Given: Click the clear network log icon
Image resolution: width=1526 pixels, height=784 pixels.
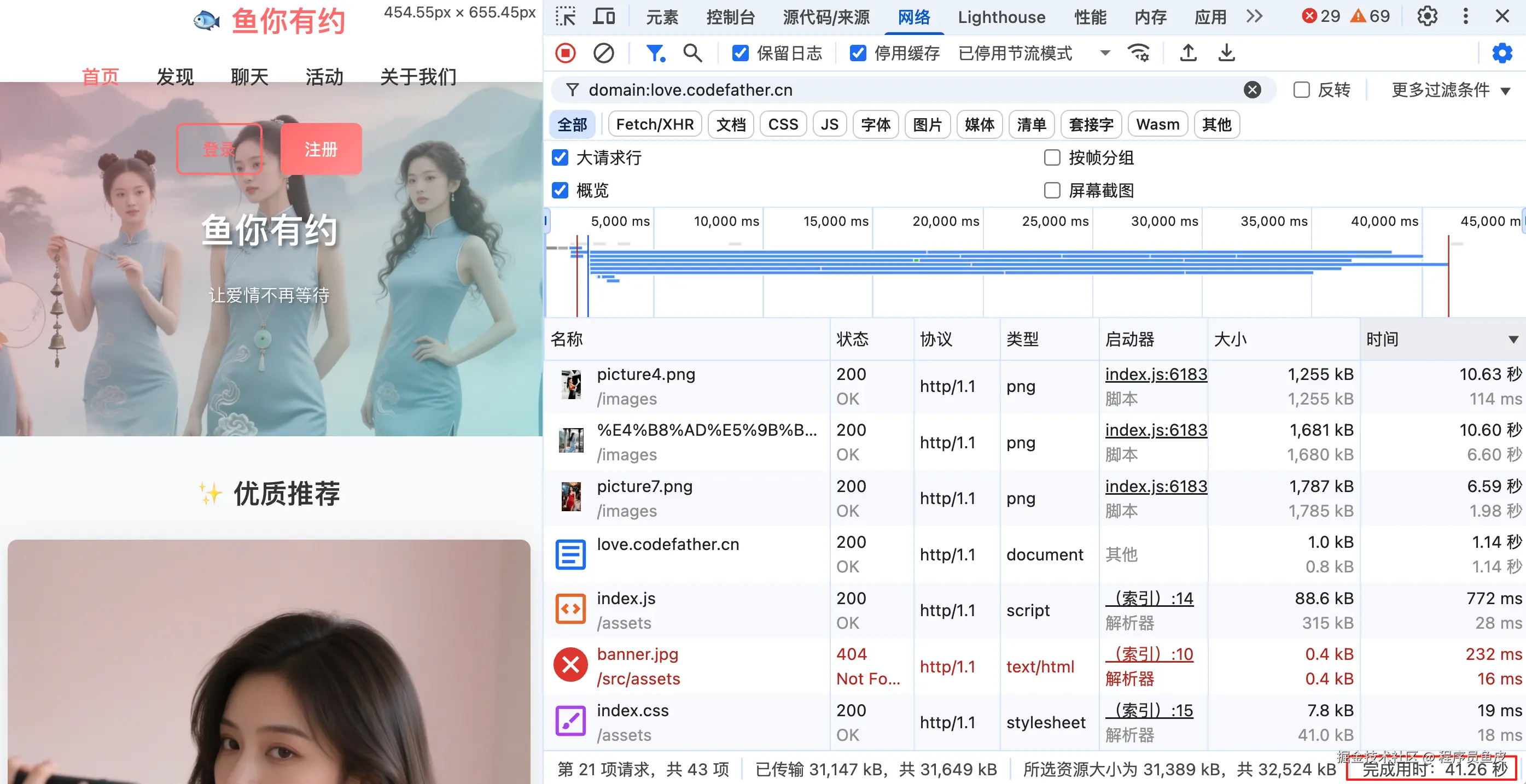Looking at the screenshot, I should pyautogui.click(x=603, y=53).
